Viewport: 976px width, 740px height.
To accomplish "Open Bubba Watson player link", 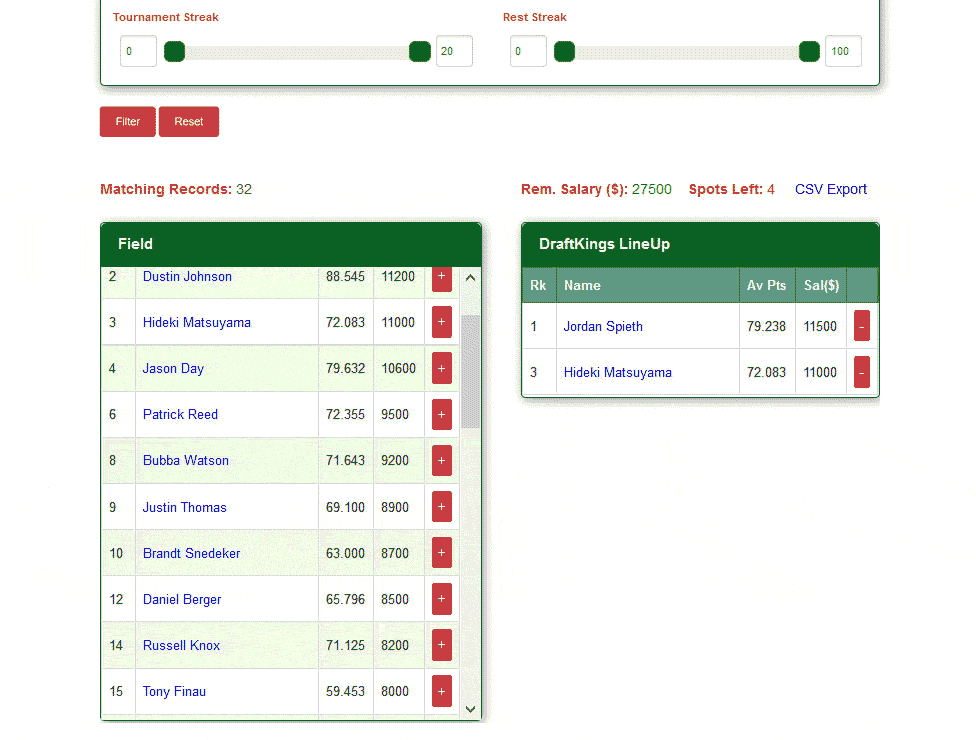I will [185, 461].
